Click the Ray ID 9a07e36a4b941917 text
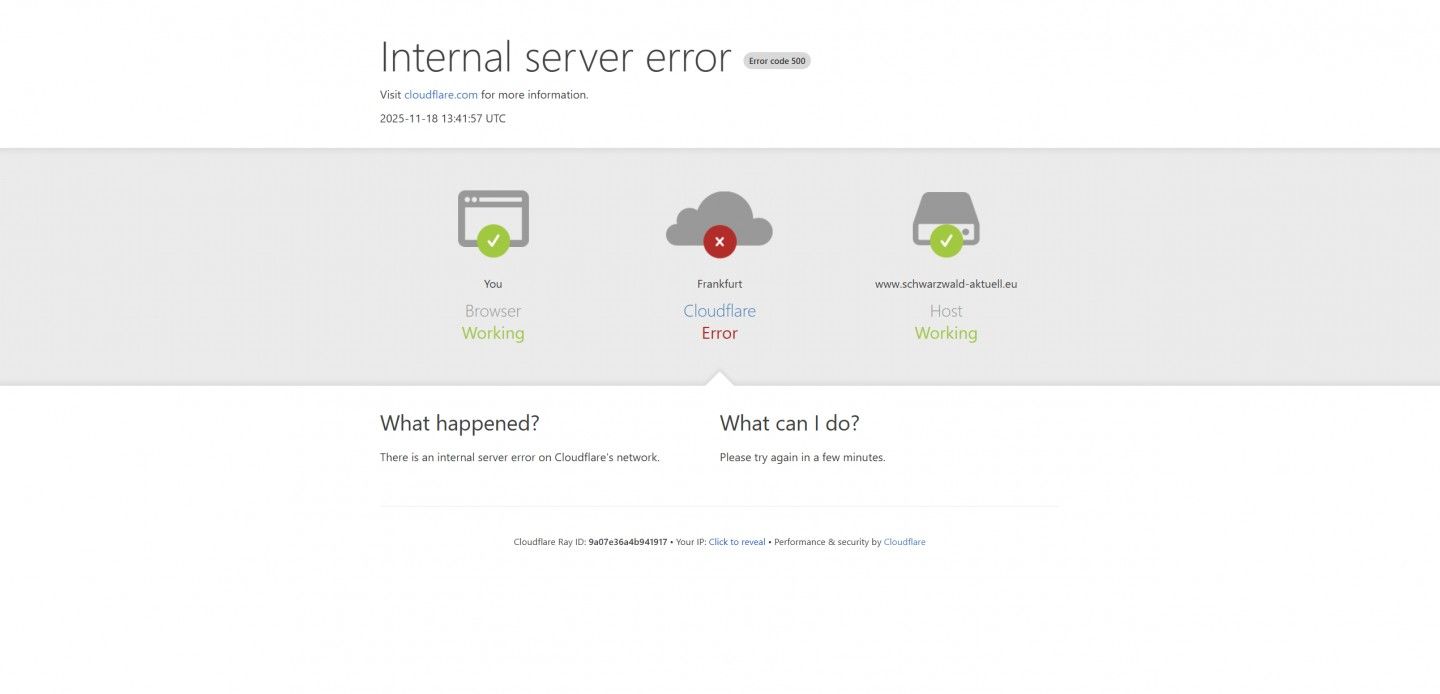Image resolution: width=1440 pixels, height=694 pixels. (628, 542)
